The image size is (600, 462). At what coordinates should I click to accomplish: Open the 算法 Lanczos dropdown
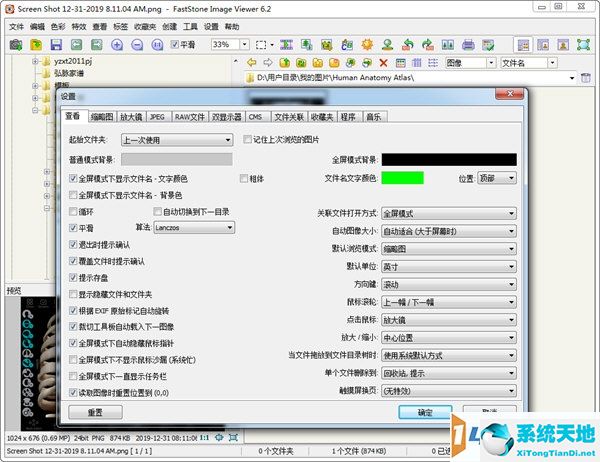click(194, 228)
